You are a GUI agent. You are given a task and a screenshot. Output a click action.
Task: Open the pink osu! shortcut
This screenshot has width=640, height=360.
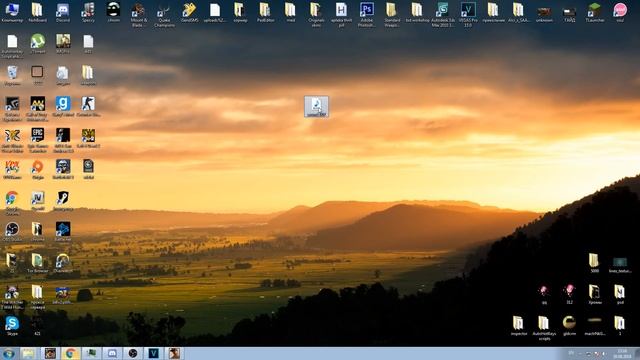pyautogui.click(x=620, y=12)
